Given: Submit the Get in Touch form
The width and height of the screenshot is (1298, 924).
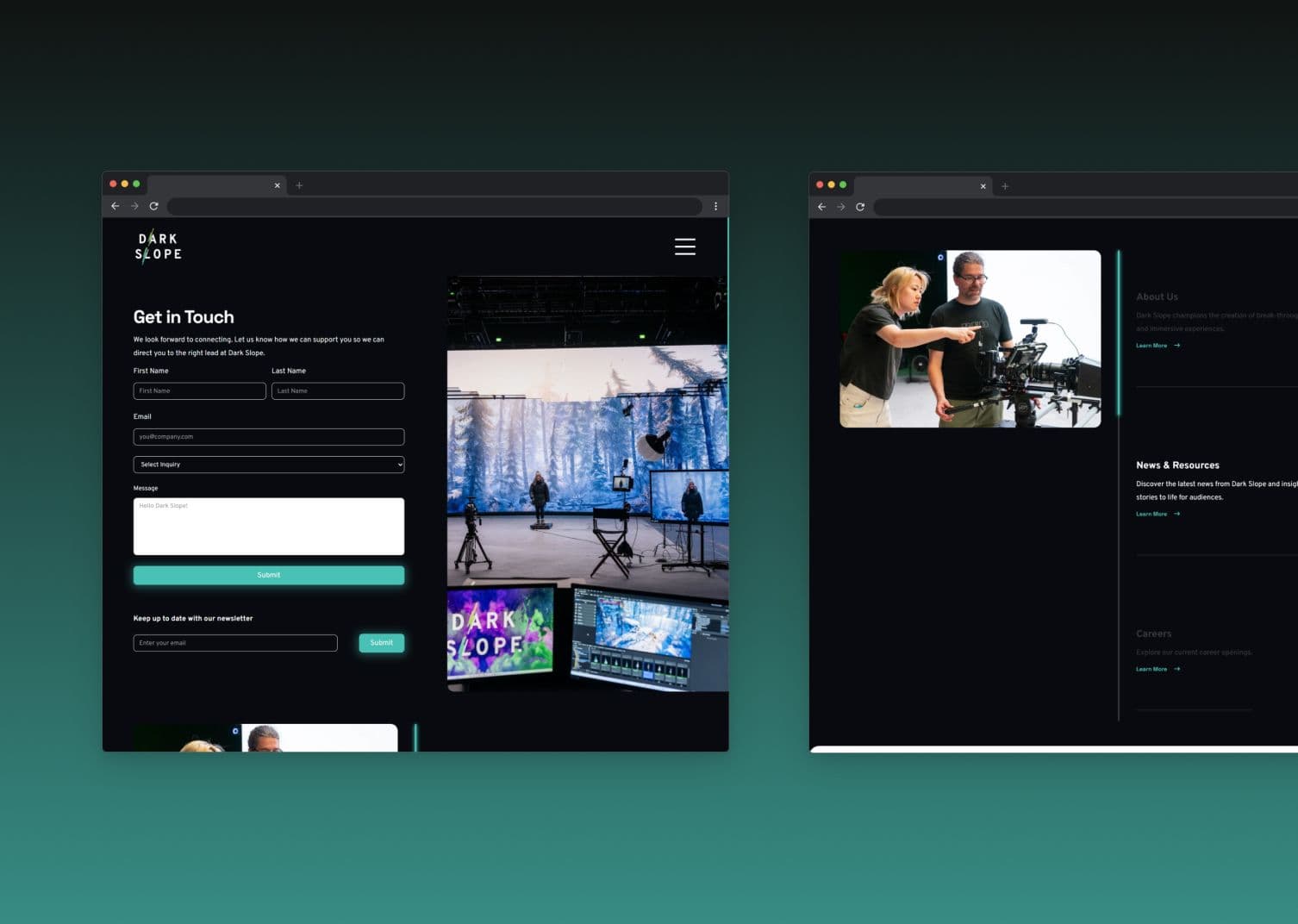Looking at the screenshot, I should tap(268, 575).
